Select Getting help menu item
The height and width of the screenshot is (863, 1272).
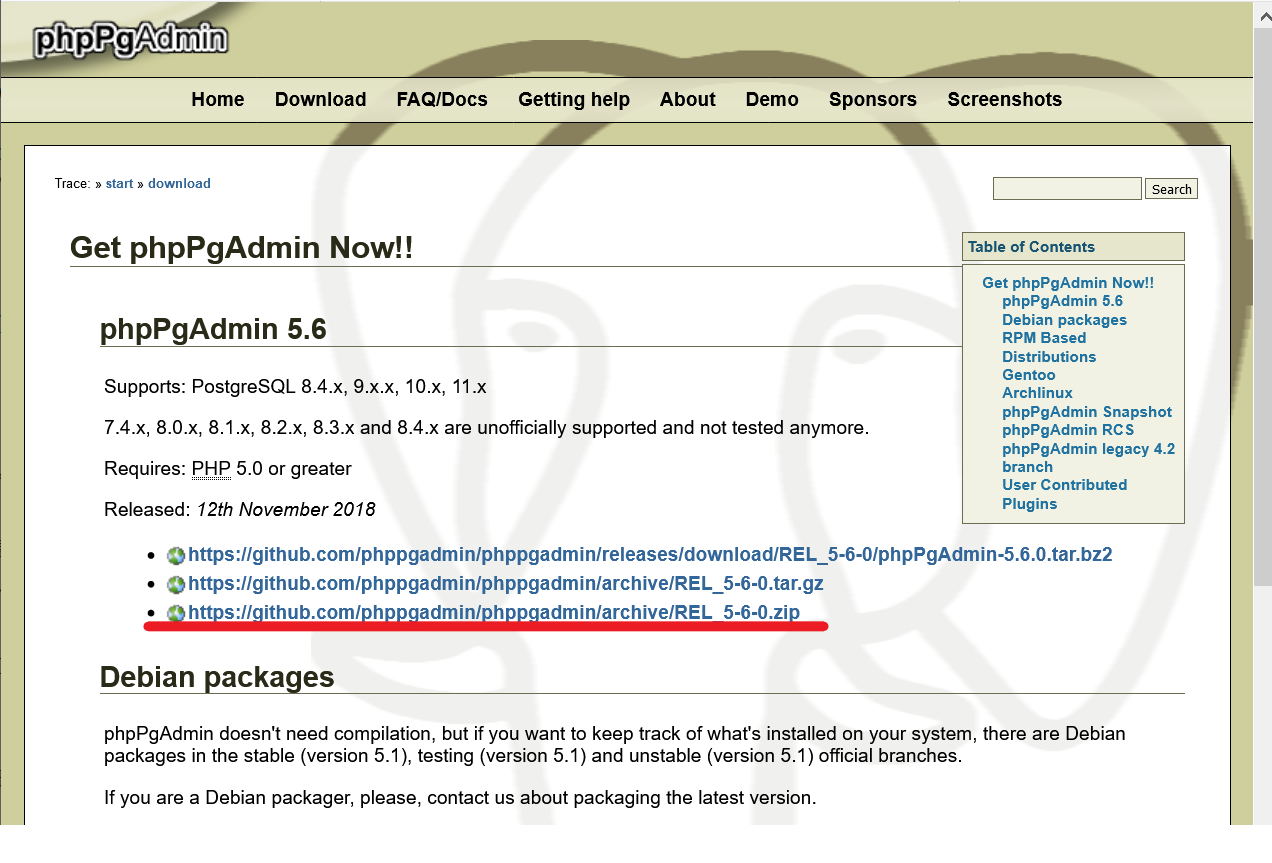click(574, 99)
